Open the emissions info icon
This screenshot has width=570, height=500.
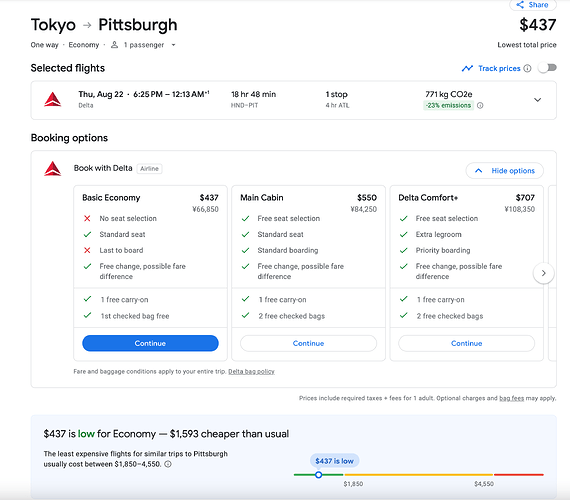pyautogui.click(x=480, y=105)
